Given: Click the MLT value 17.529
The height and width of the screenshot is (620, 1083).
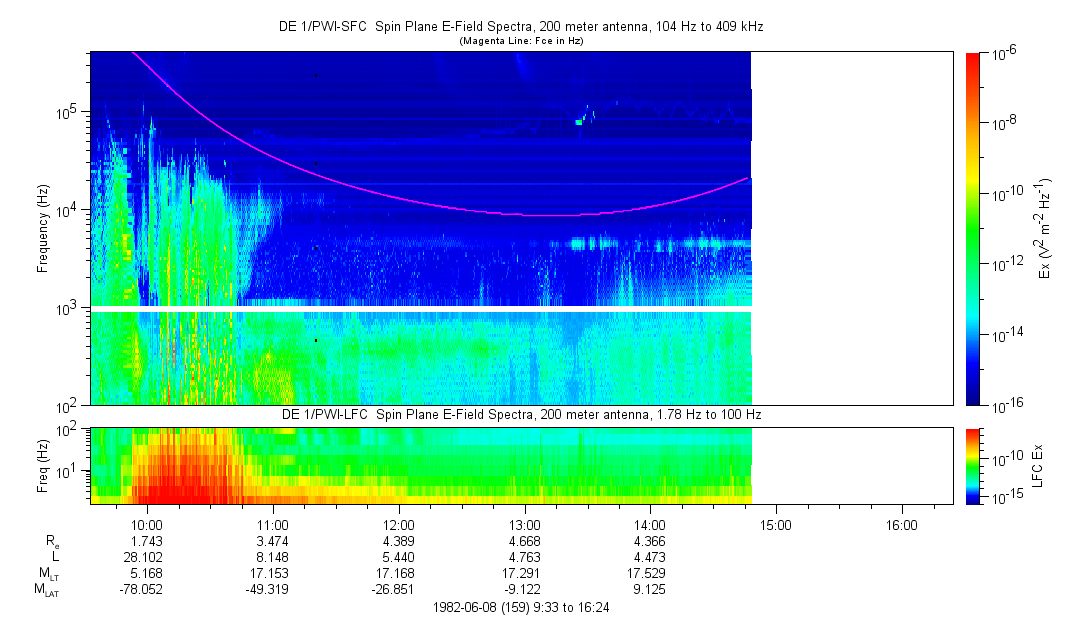Looking at the screenshot, I should coord(646,573).
